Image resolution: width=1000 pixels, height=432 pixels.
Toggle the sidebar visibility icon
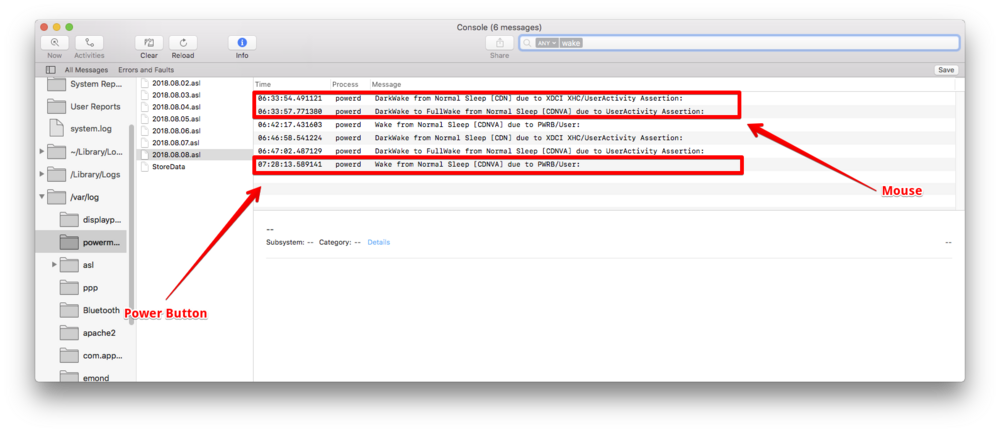pos(50,70)
